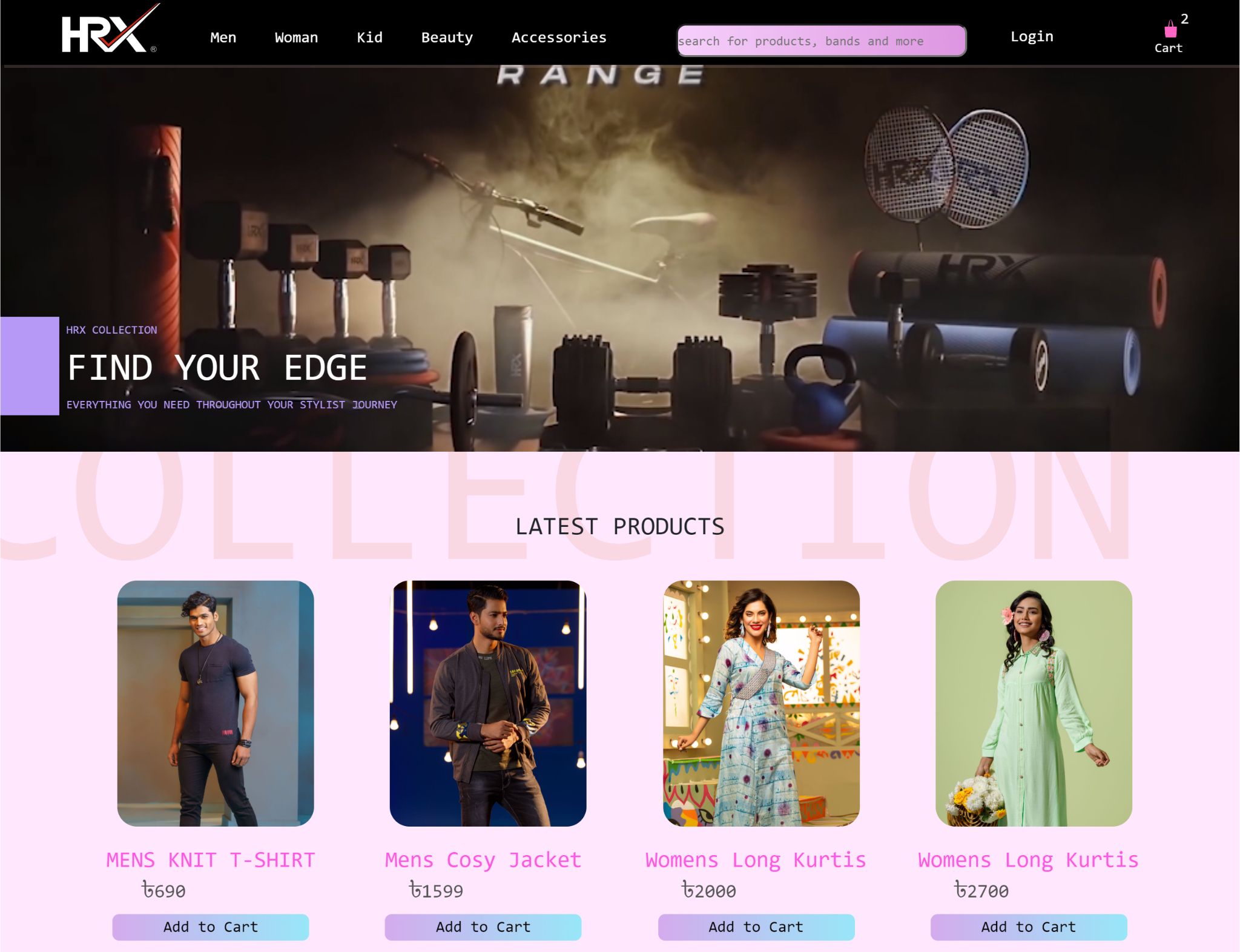Viewport: 1240px width, 952px height.
Task: Focus the product search field
Action: [821, 41]
